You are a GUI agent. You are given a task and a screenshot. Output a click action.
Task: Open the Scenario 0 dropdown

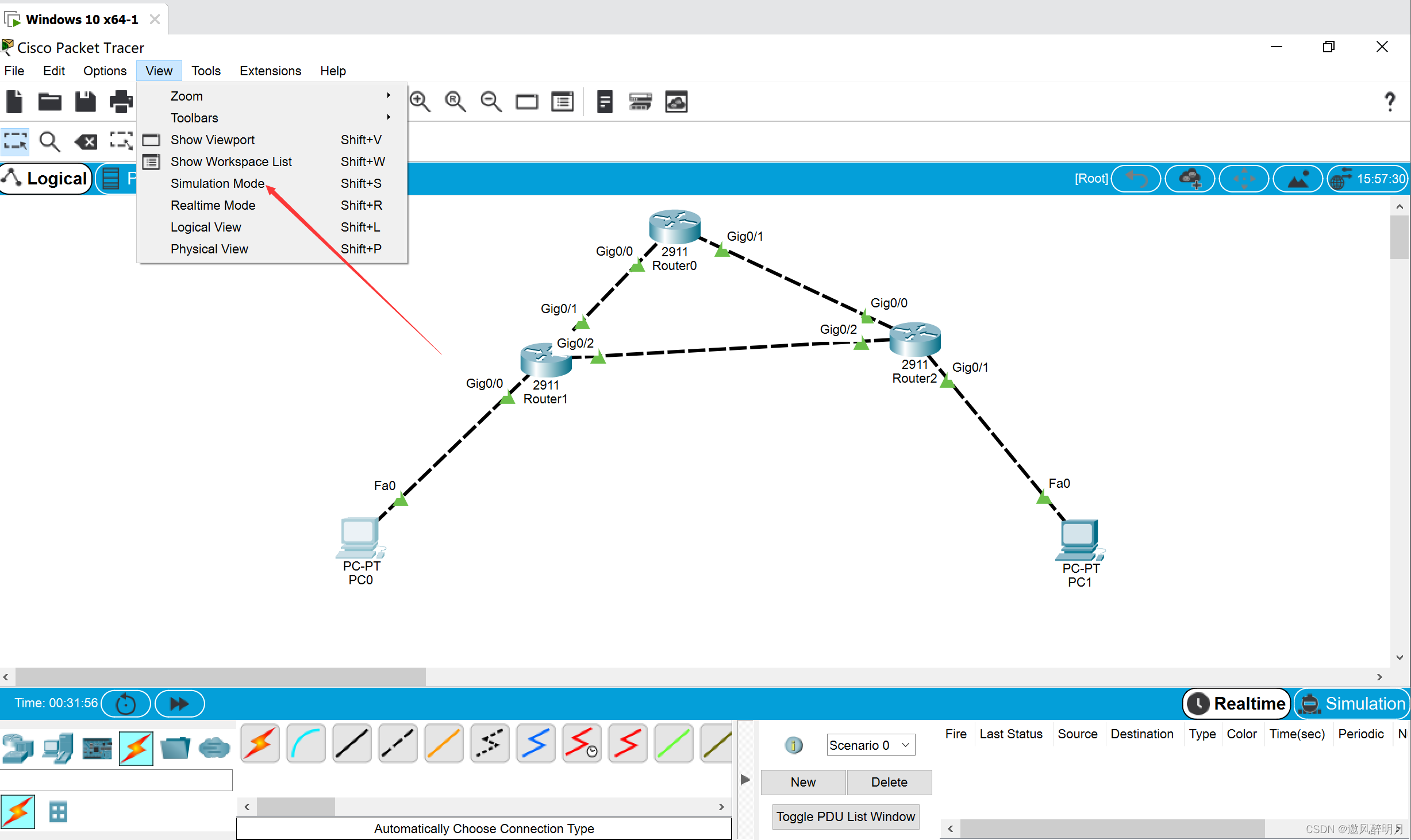pos(870,745)
